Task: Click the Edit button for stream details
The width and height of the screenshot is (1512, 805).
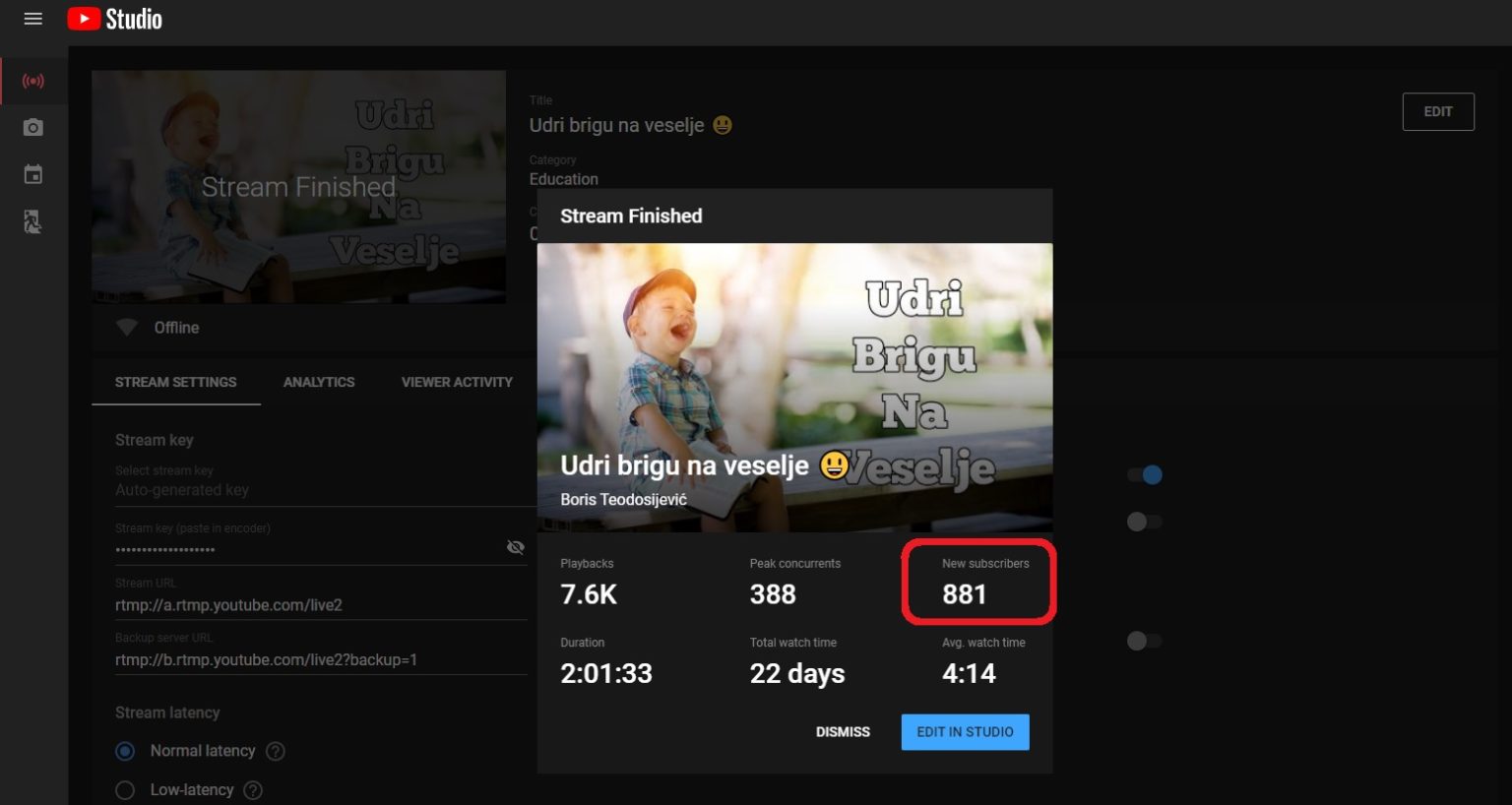Action: (x=1438, y=111)
